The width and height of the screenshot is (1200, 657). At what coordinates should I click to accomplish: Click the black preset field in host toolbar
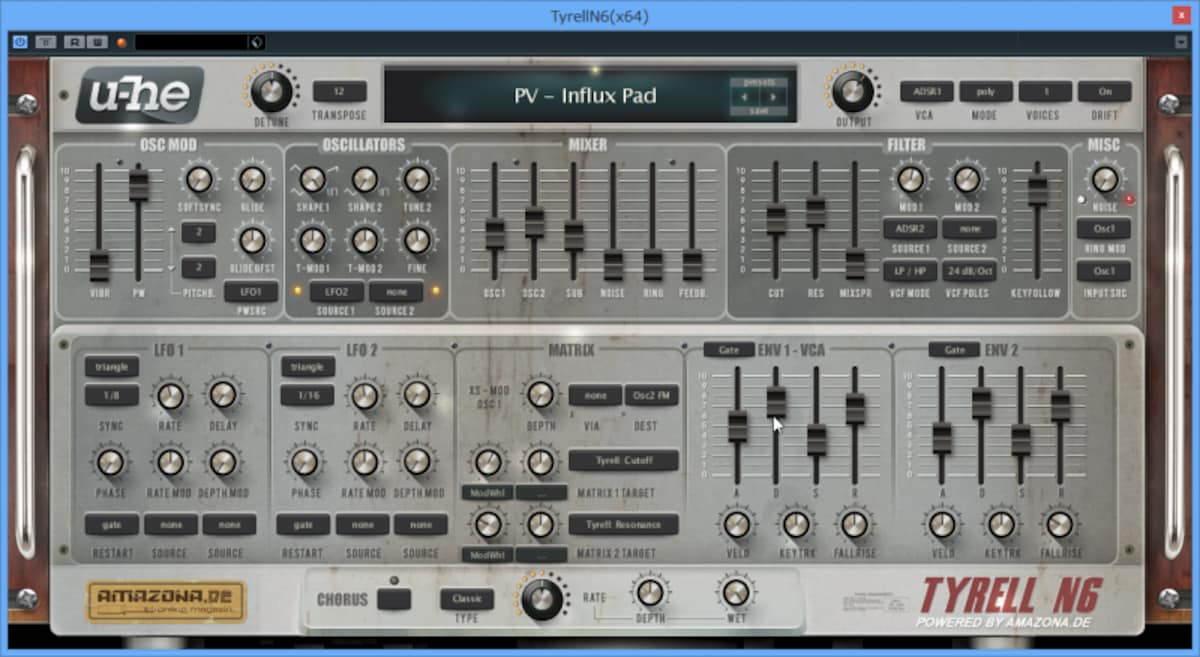[191, 42]
